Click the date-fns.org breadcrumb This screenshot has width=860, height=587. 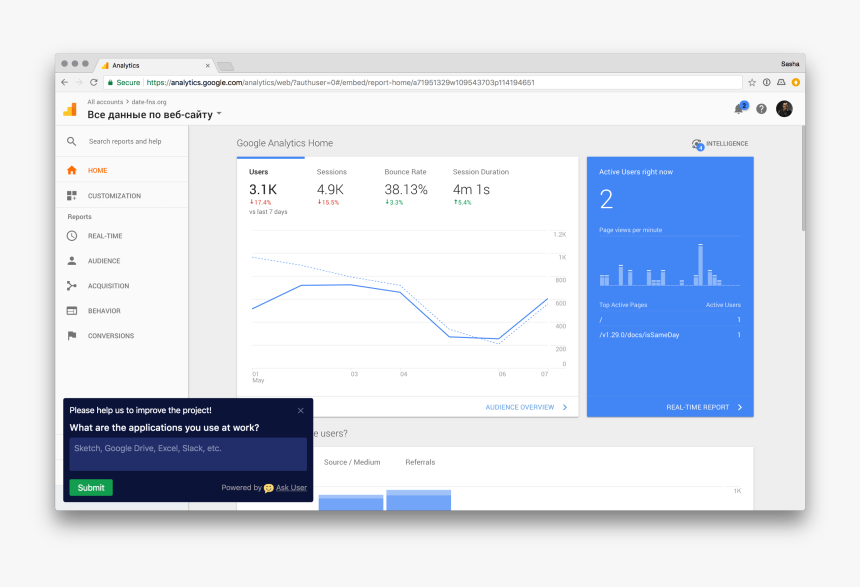pos(149,102)
